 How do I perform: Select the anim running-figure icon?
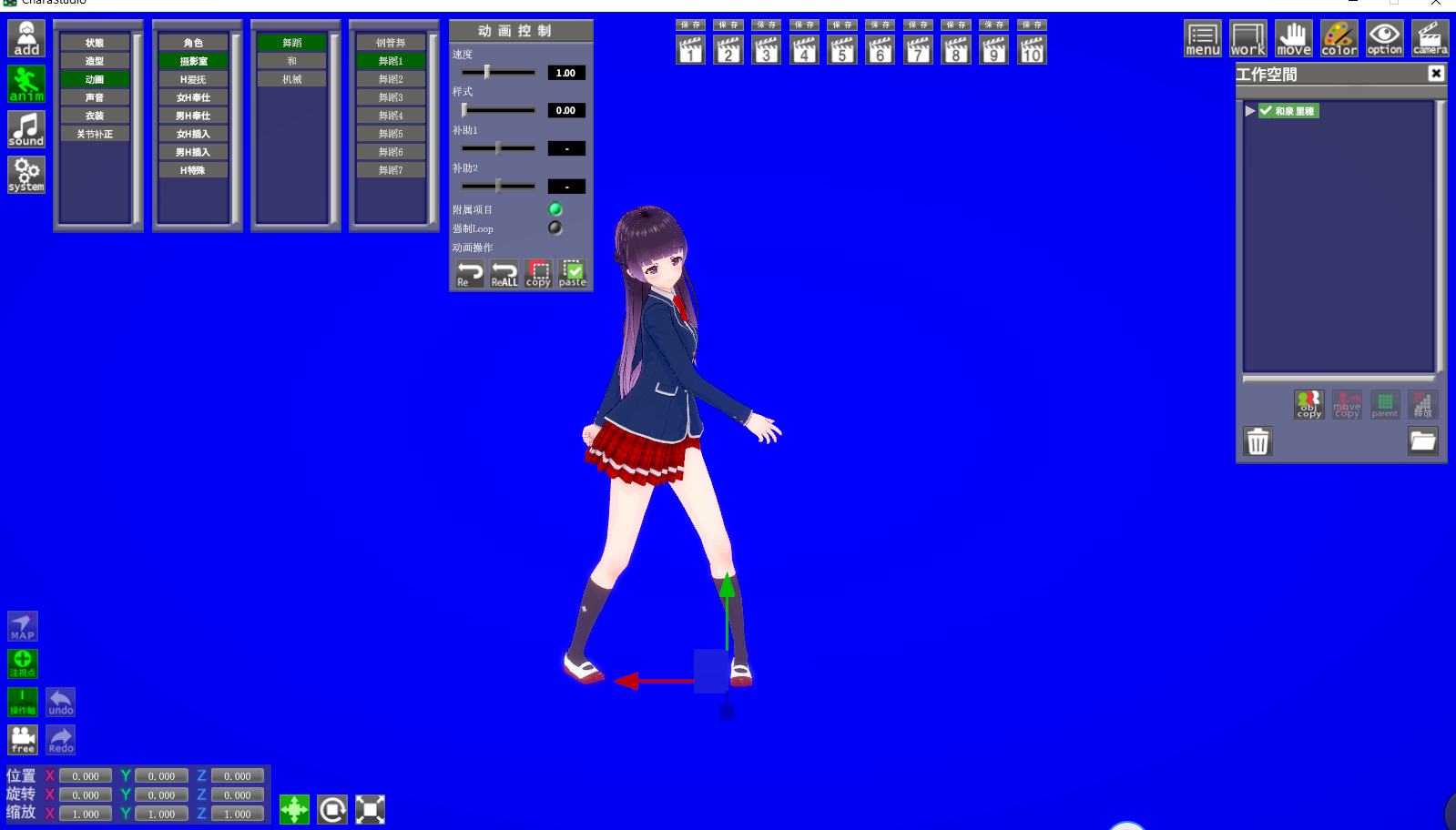click(26, 84)
